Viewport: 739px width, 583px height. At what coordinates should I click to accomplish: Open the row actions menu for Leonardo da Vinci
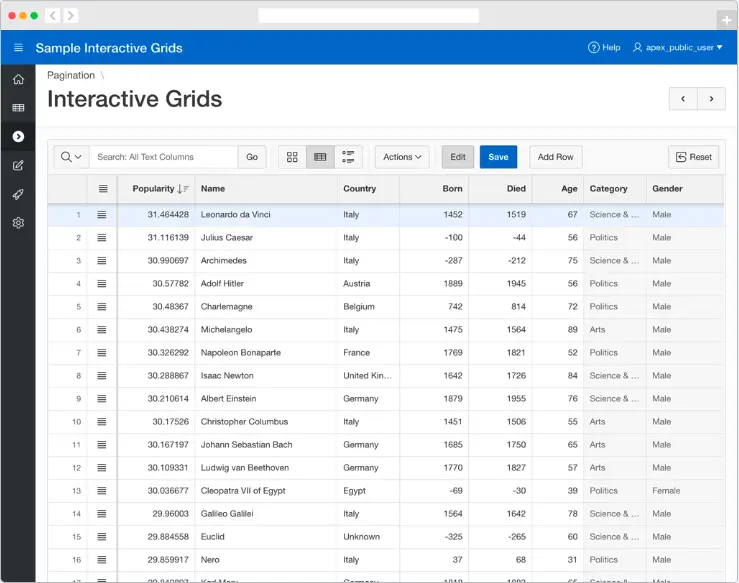[x=102, y=214]
